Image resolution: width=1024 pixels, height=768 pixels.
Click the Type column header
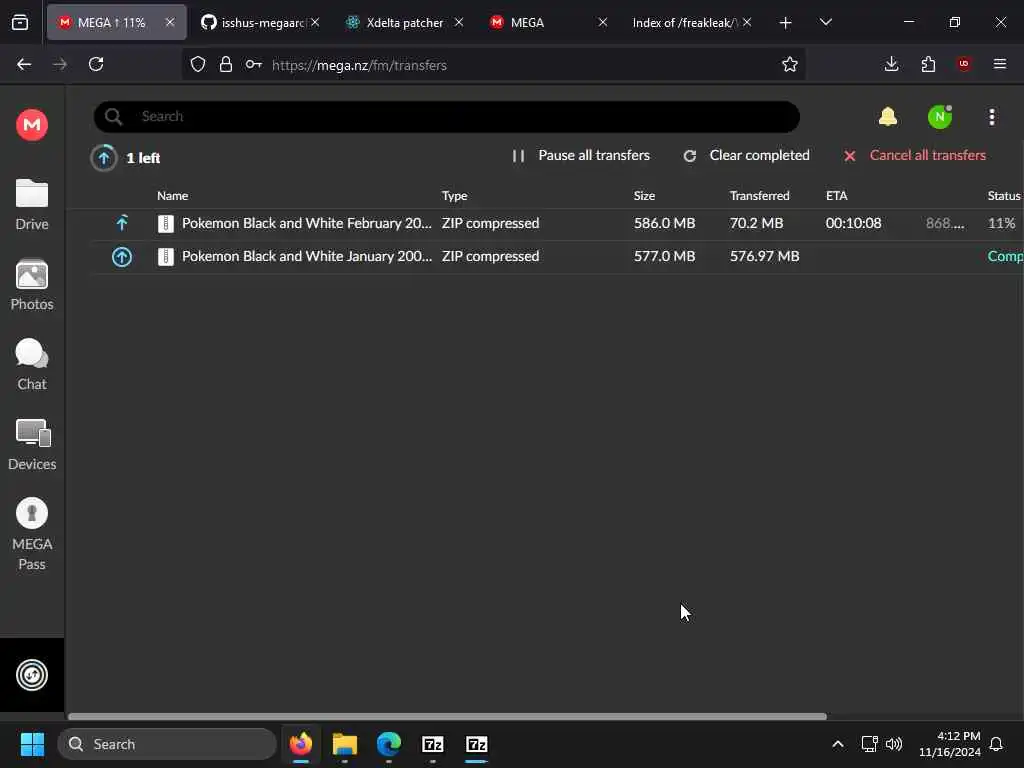click(x=454, y=195)
